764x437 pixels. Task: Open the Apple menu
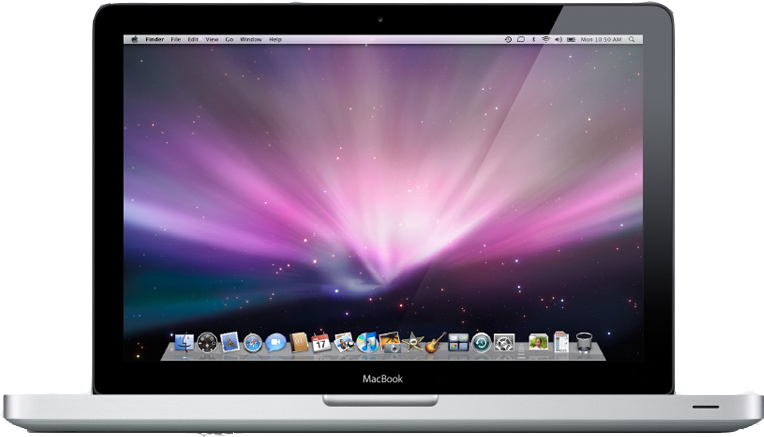134,39
